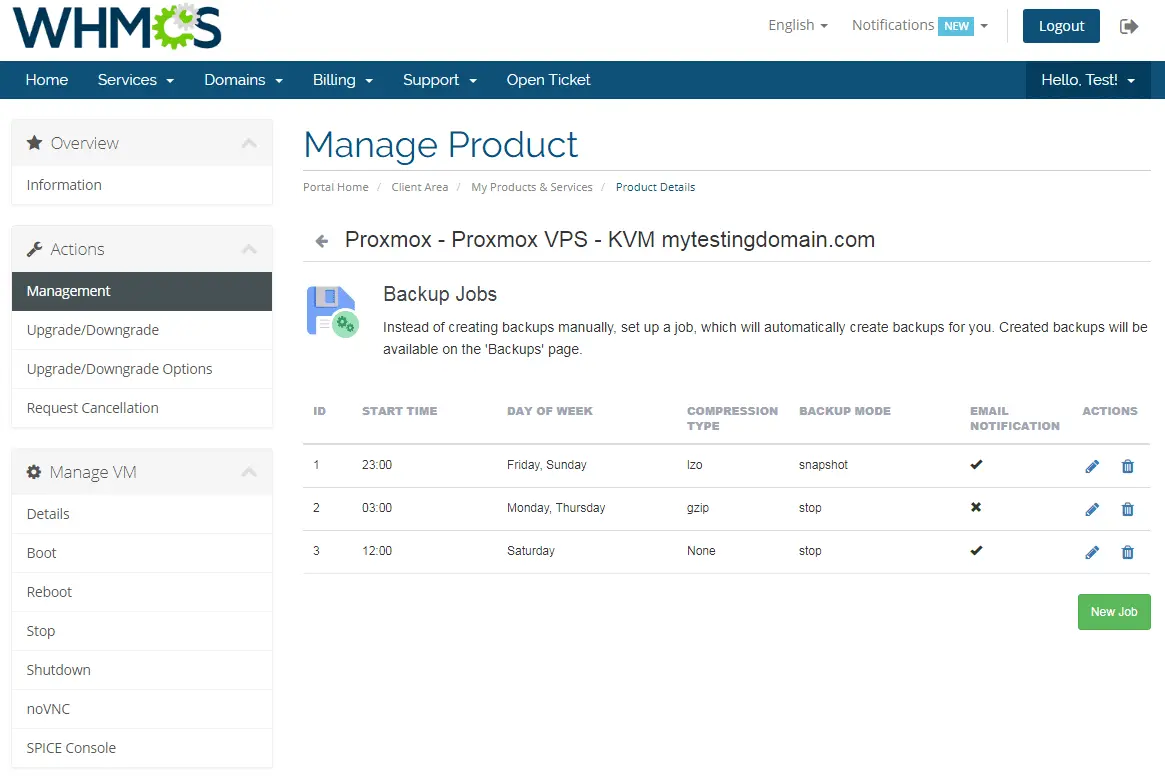The height and width of the screenshot is (778, 1165).
Task: Click the ID column header
Action: tap(319, 411)
